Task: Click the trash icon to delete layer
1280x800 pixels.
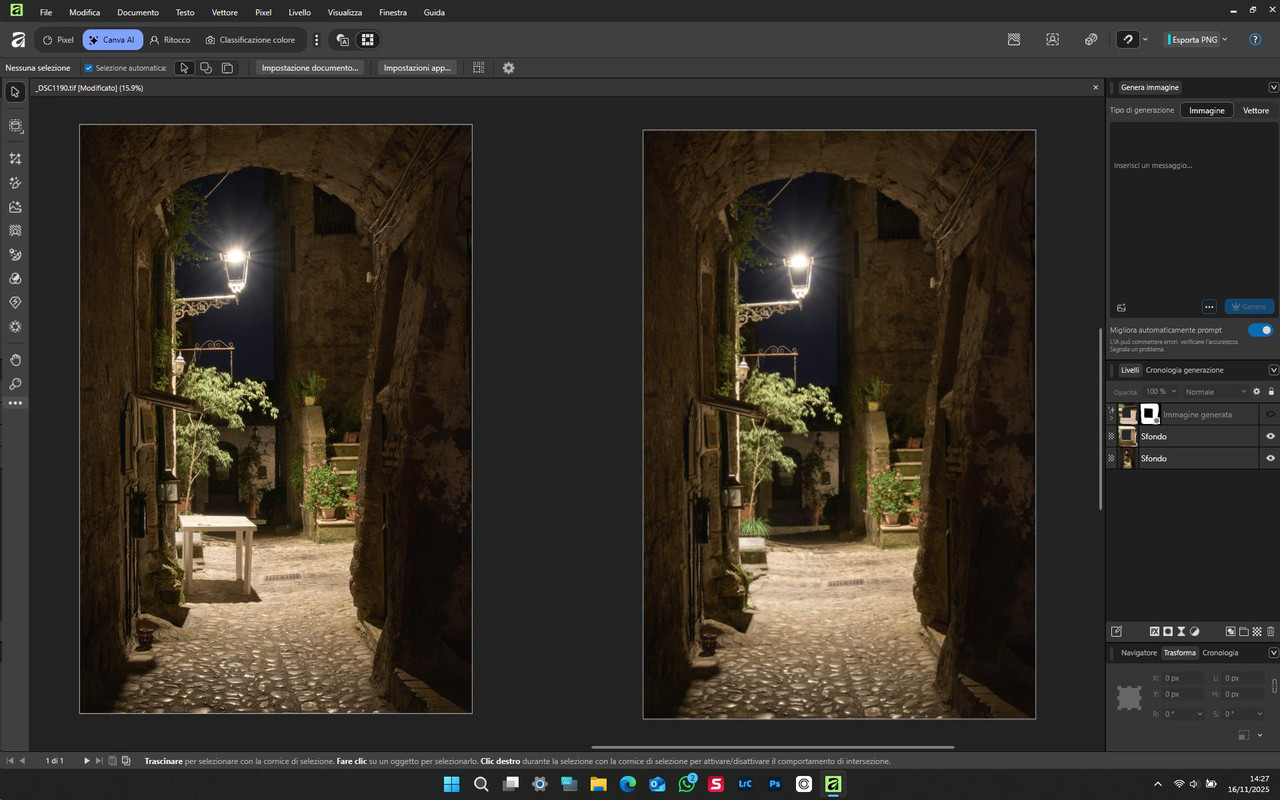Action: (x=1270, y=632)
